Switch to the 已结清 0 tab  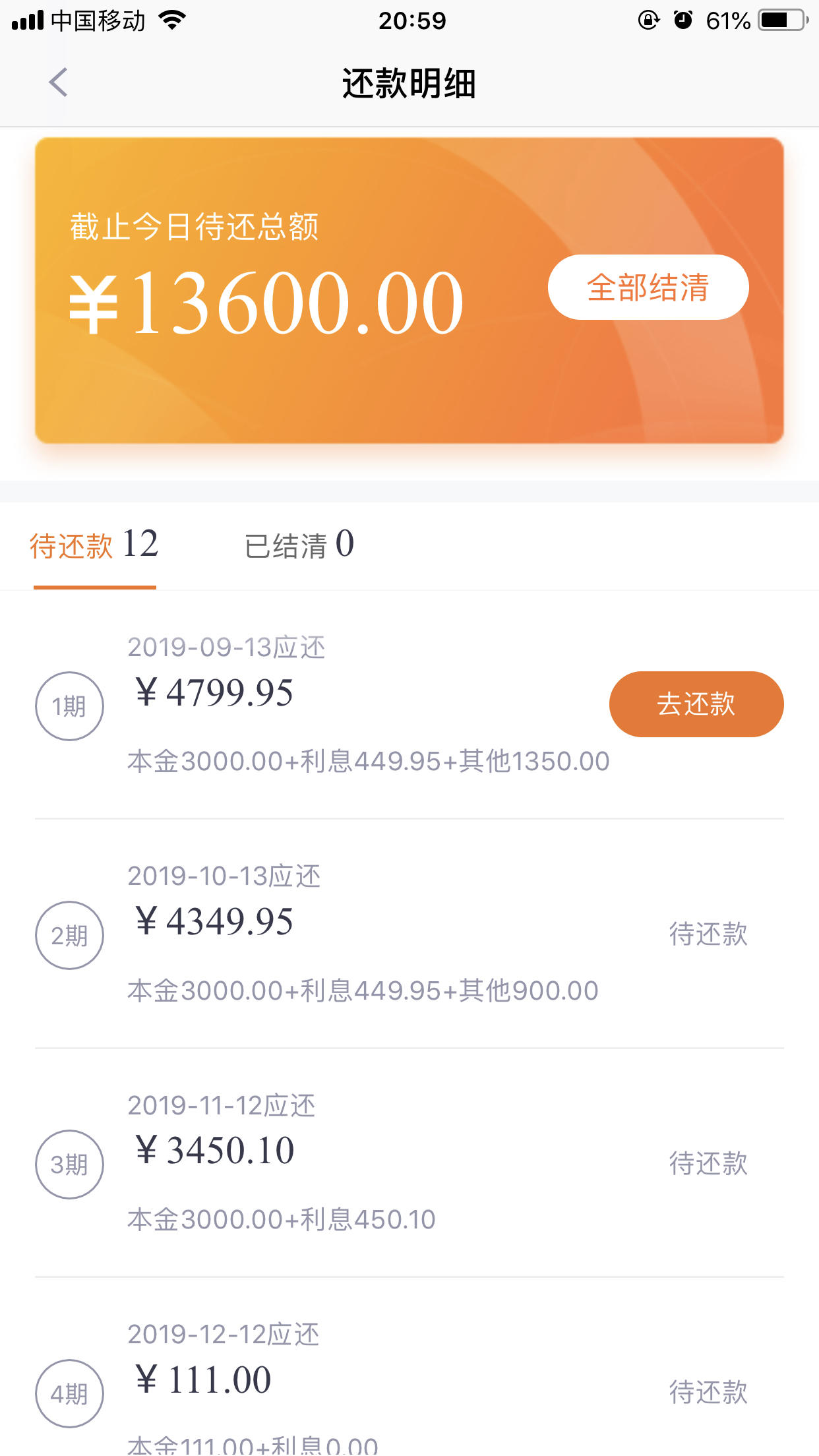pyautogui.click(x=299, y=545)
